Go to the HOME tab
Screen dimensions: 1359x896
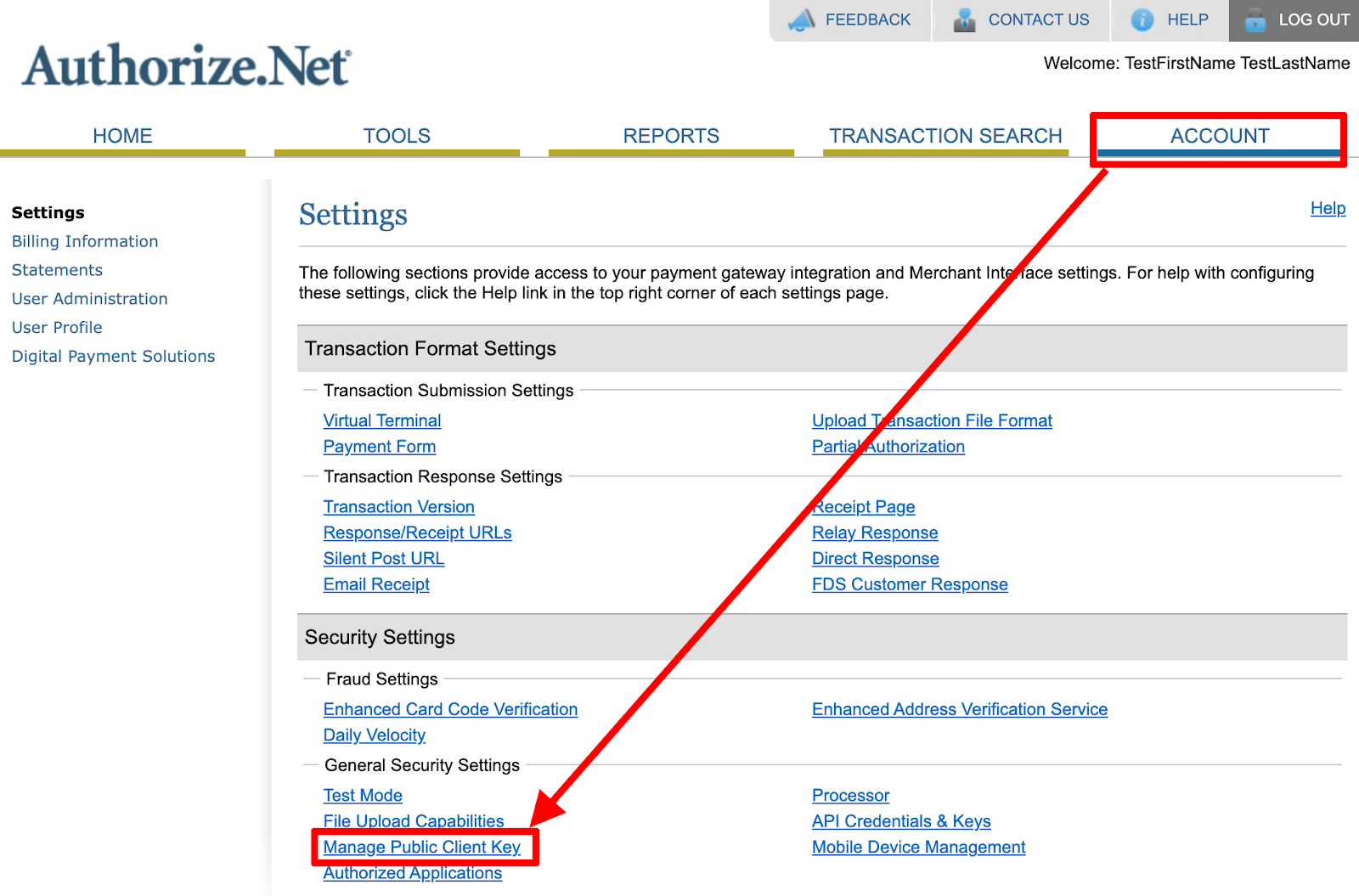[122, 136]
